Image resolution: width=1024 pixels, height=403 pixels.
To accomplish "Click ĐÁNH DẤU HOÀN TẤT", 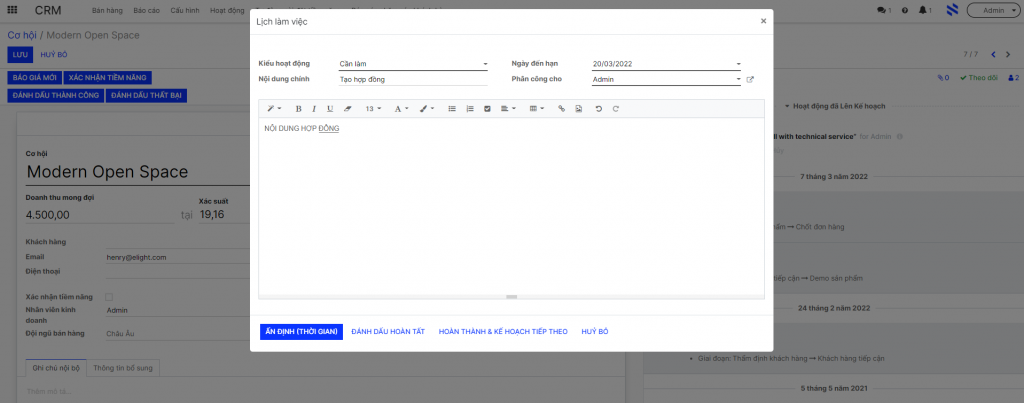I will point(388,332).
